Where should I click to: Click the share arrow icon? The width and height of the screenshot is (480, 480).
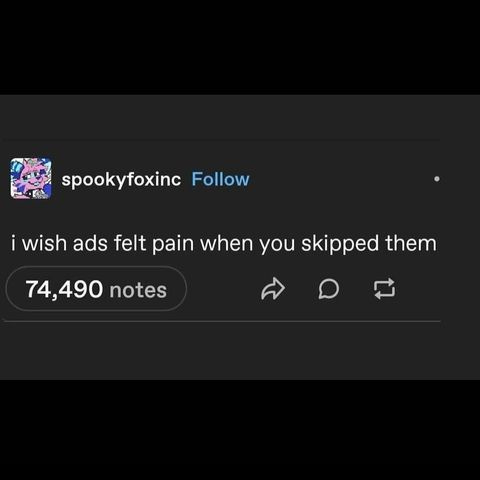(x=273, y=289)
